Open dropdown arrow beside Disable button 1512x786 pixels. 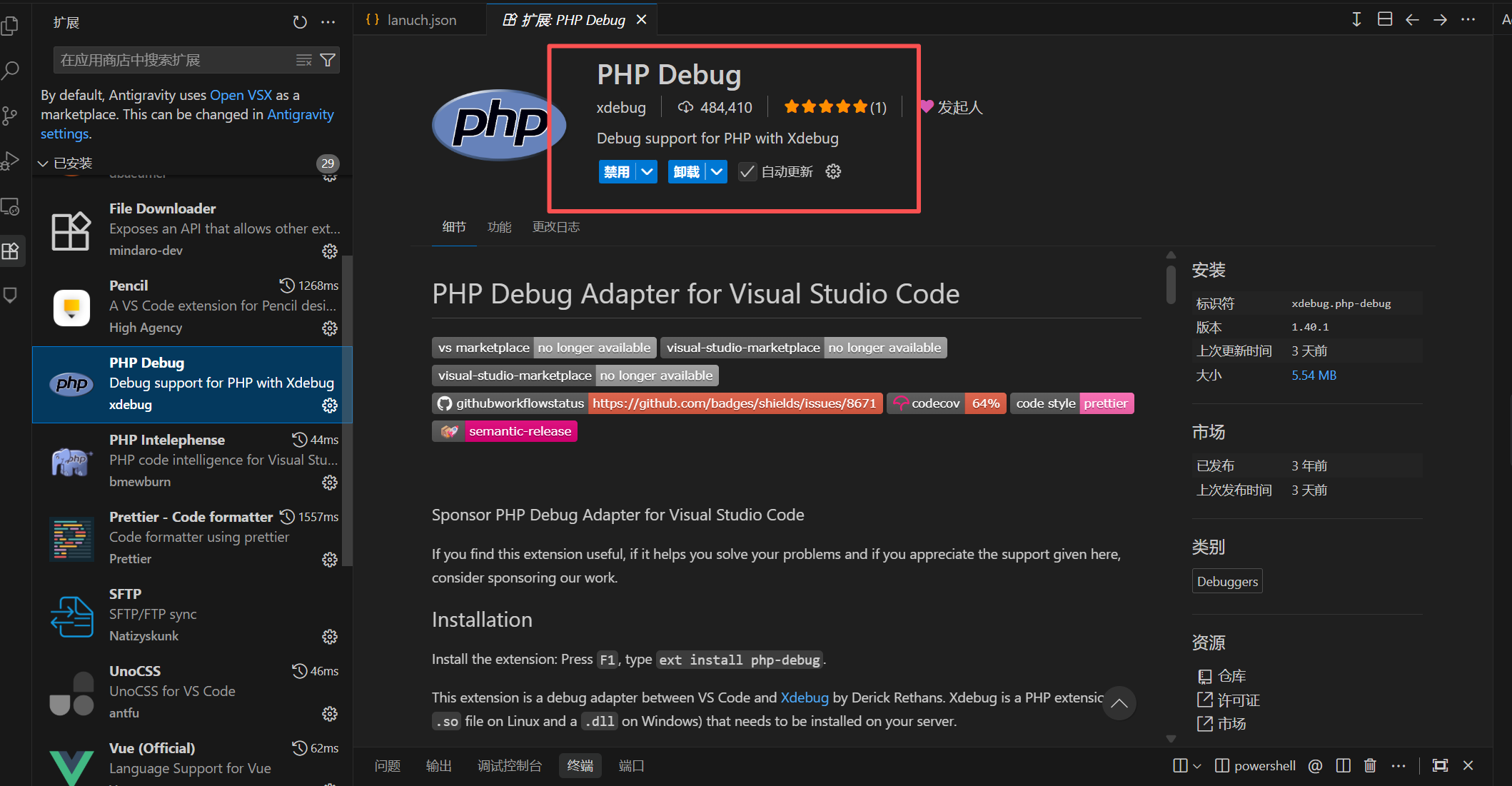647,171
